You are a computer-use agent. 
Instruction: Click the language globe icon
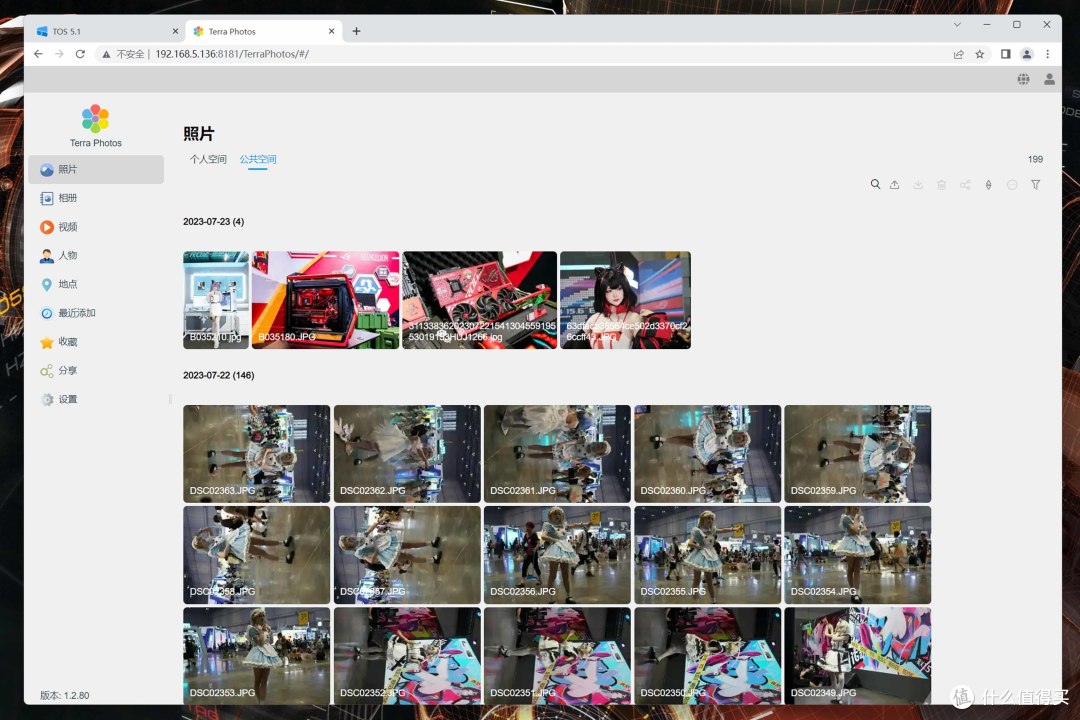(x=1024, y=79)
